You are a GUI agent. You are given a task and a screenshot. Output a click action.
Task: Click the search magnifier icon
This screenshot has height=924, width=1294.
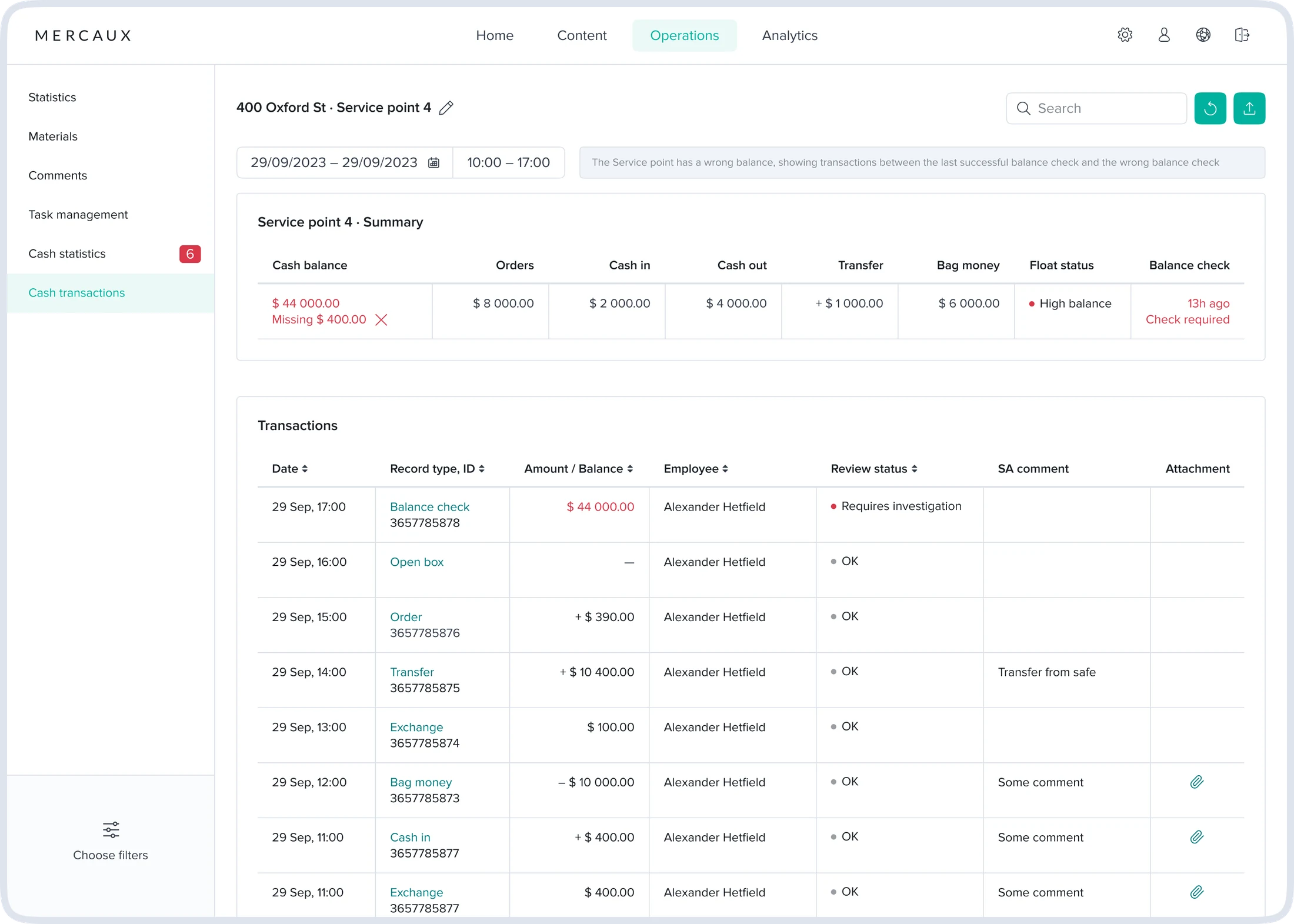(x=1023, y=108)
